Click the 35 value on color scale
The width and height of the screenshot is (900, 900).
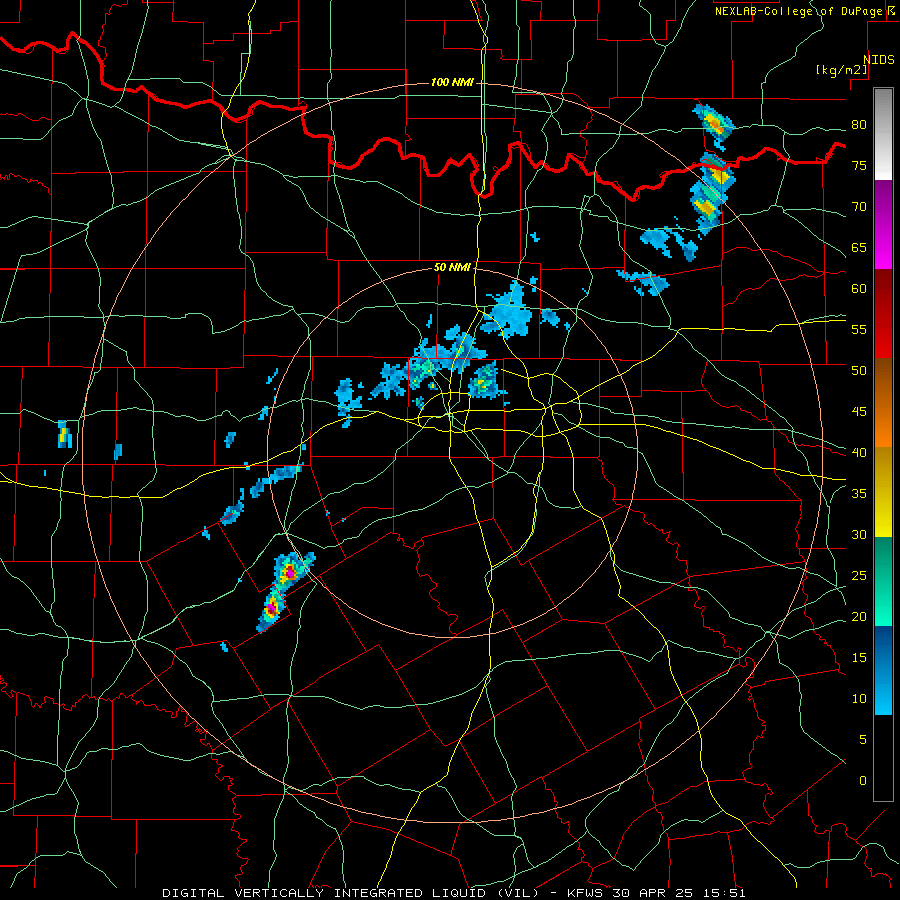click(859, 494)
